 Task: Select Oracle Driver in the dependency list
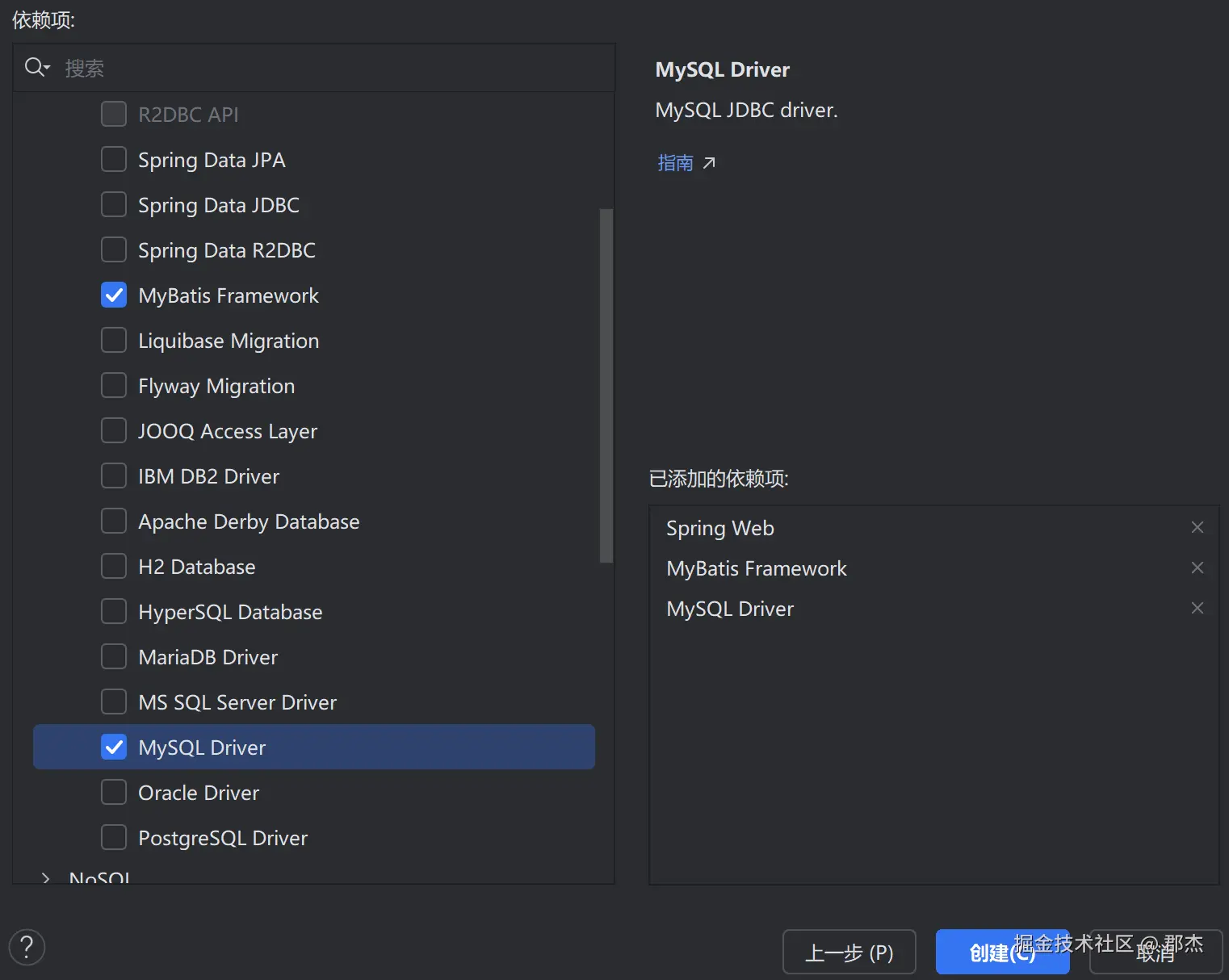coord(199,793)
